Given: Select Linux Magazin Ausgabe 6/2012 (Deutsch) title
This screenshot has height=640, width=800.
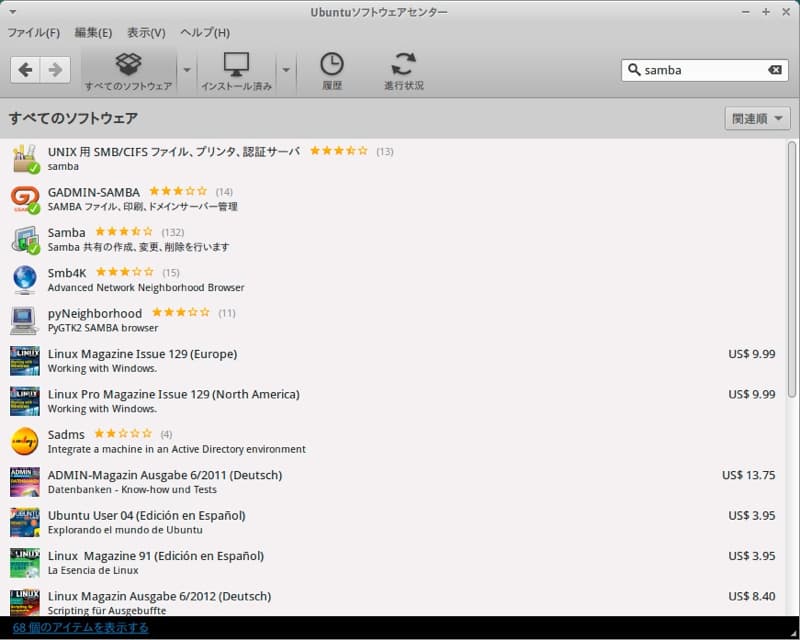Looking at the screenshot, I should click(x=159, y=596).
